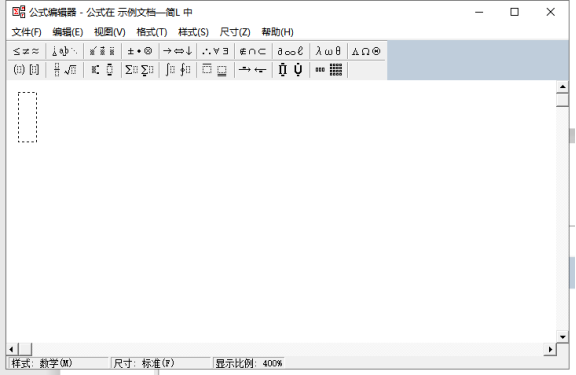Open the labeled arrow templates palette
The image size is (576, 375).
(253, 69)
